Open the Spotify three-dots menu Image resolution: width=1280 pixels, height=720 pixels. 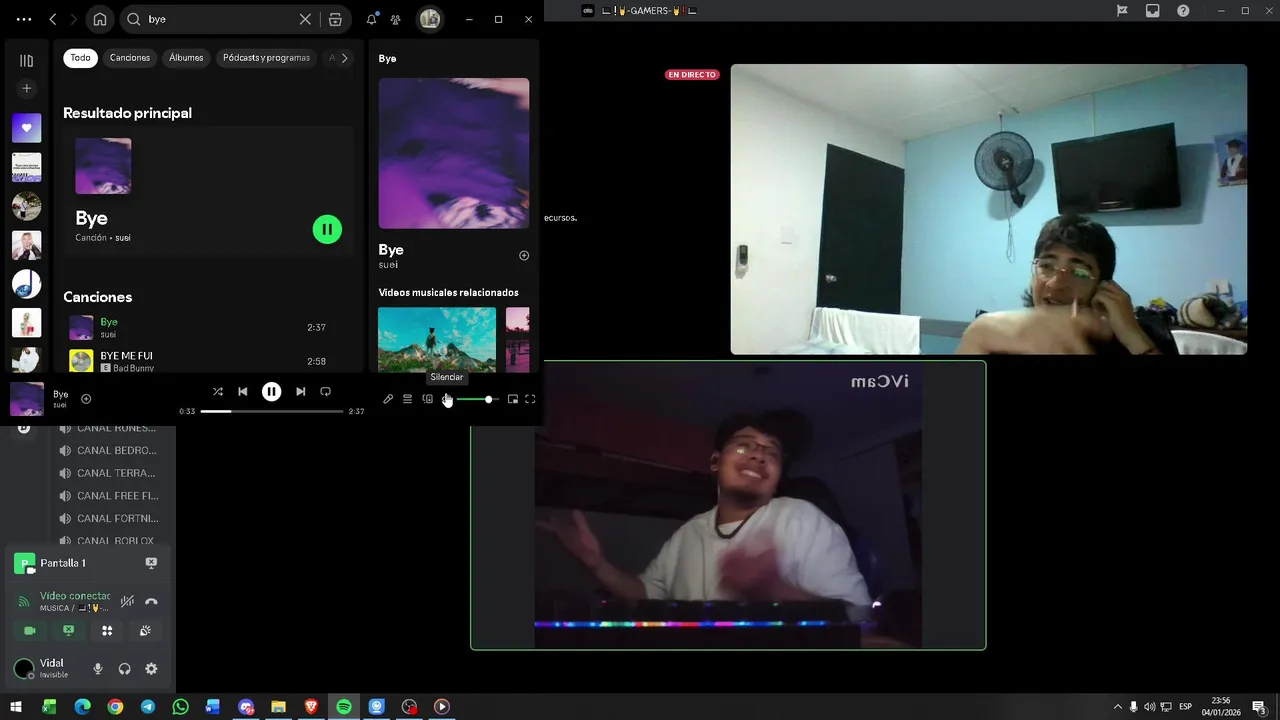pos(24,19)
